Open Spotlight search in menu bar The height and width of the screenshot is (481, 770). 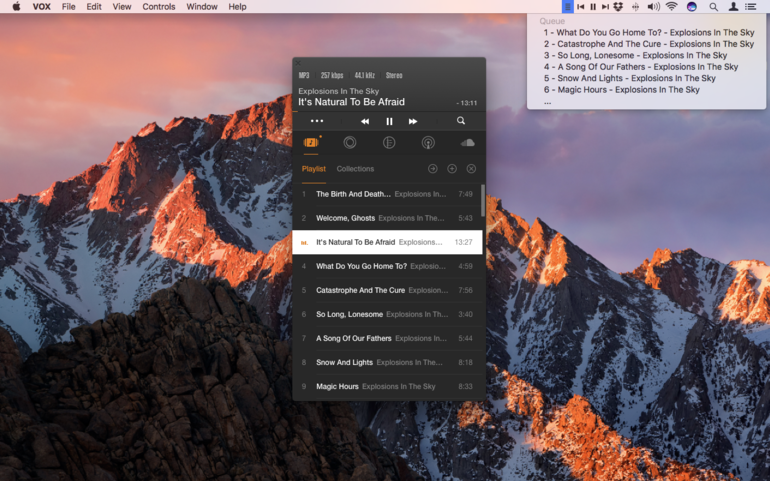714,6
